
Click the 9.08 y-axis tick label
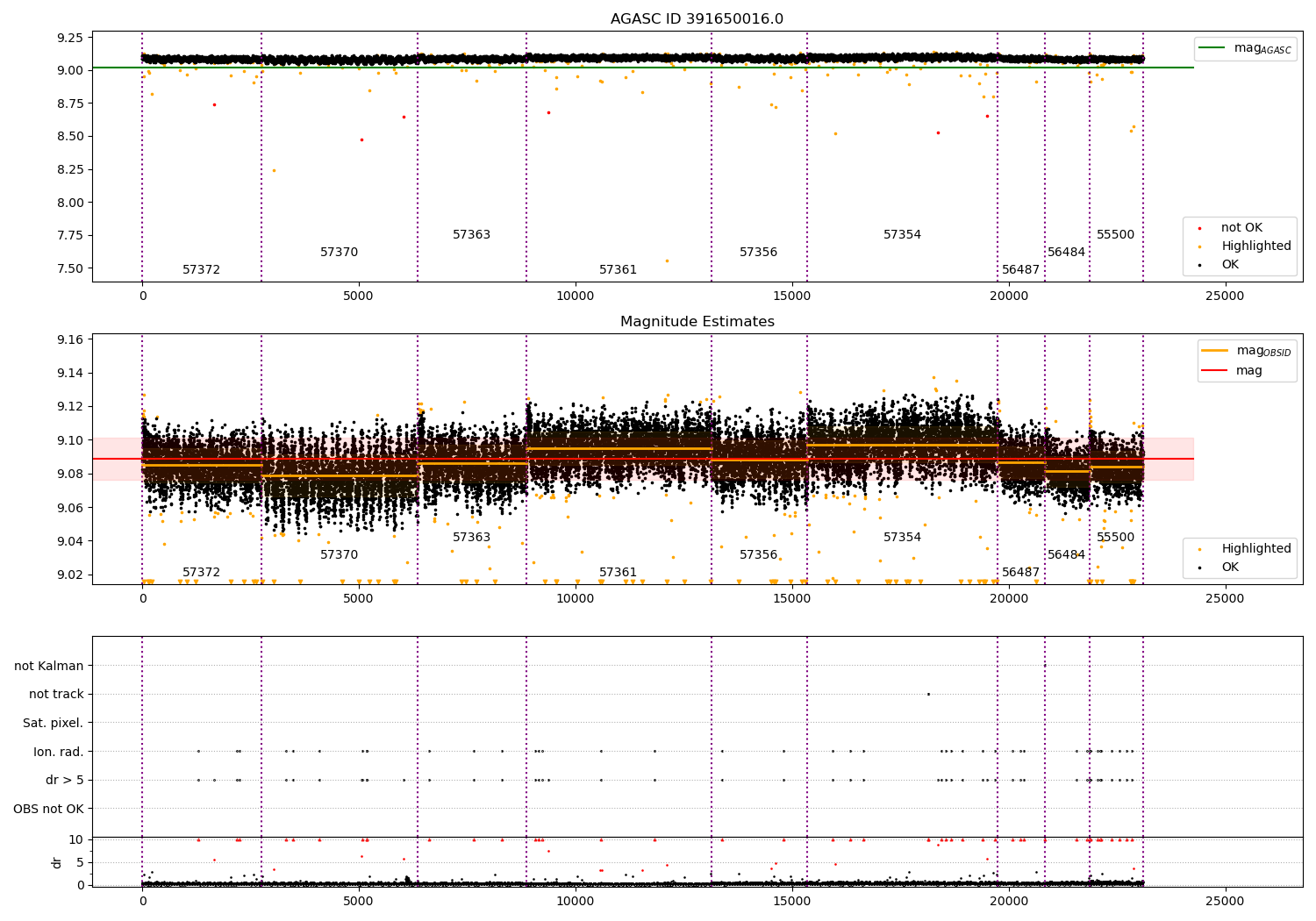(x=69, y=474)
